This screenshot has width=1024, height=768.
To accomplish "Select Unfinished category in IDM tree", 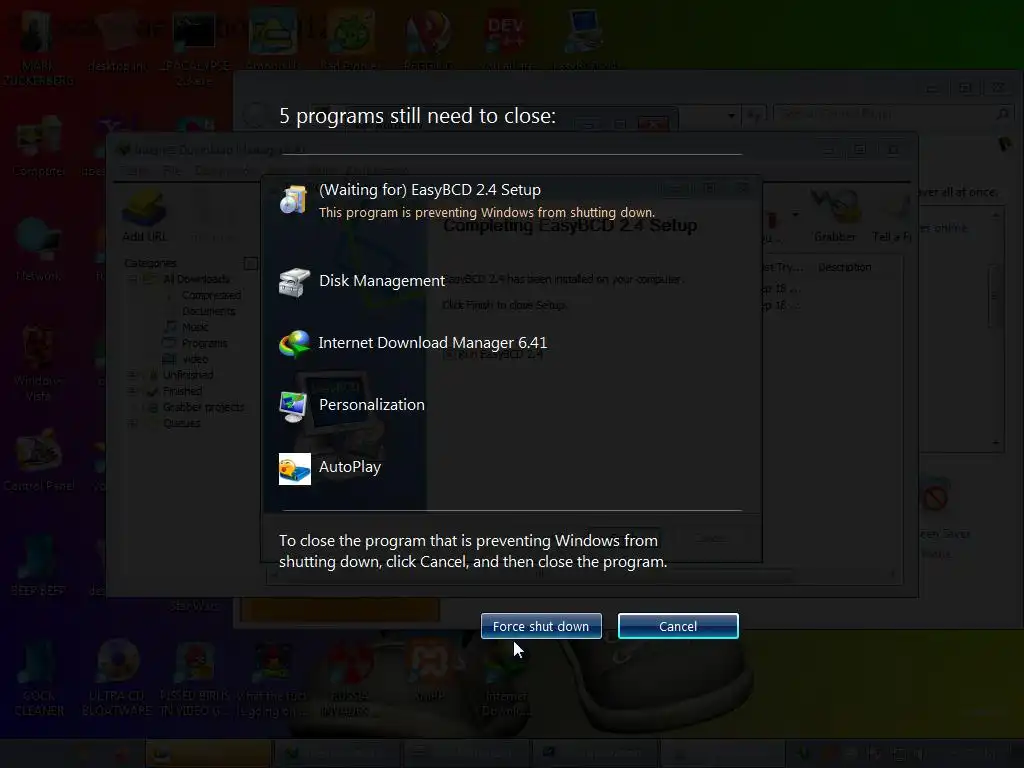I will point(188,375).
